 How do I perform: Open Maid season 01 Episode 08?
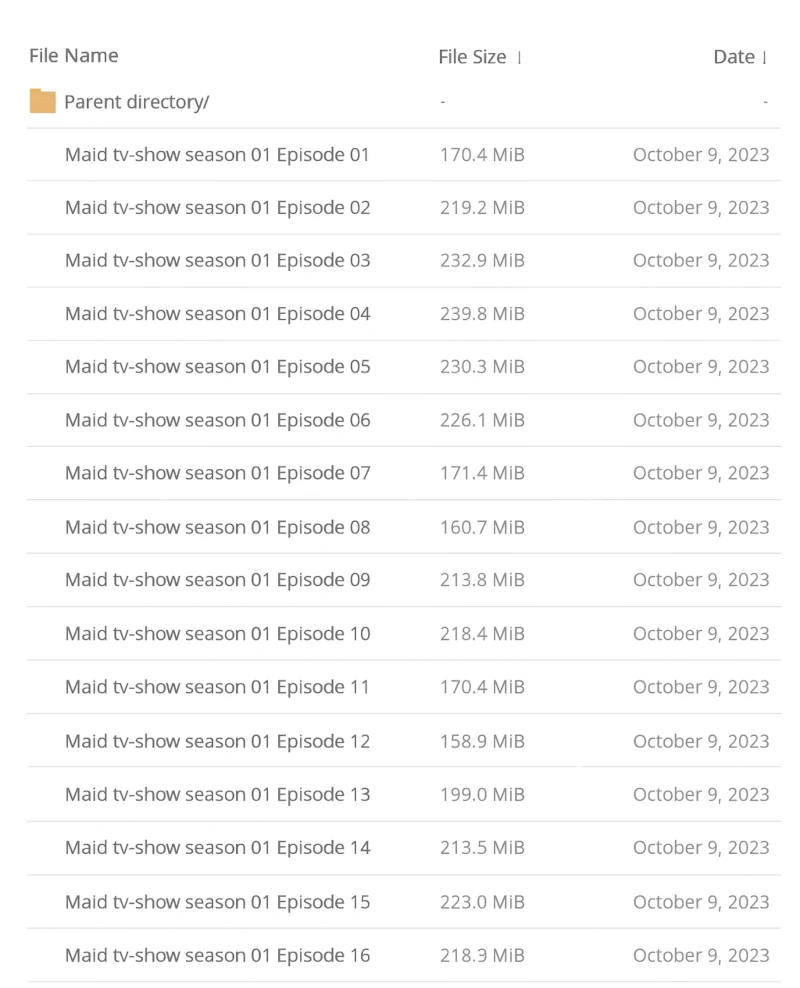pyautogui.click(x=217, y=527)
